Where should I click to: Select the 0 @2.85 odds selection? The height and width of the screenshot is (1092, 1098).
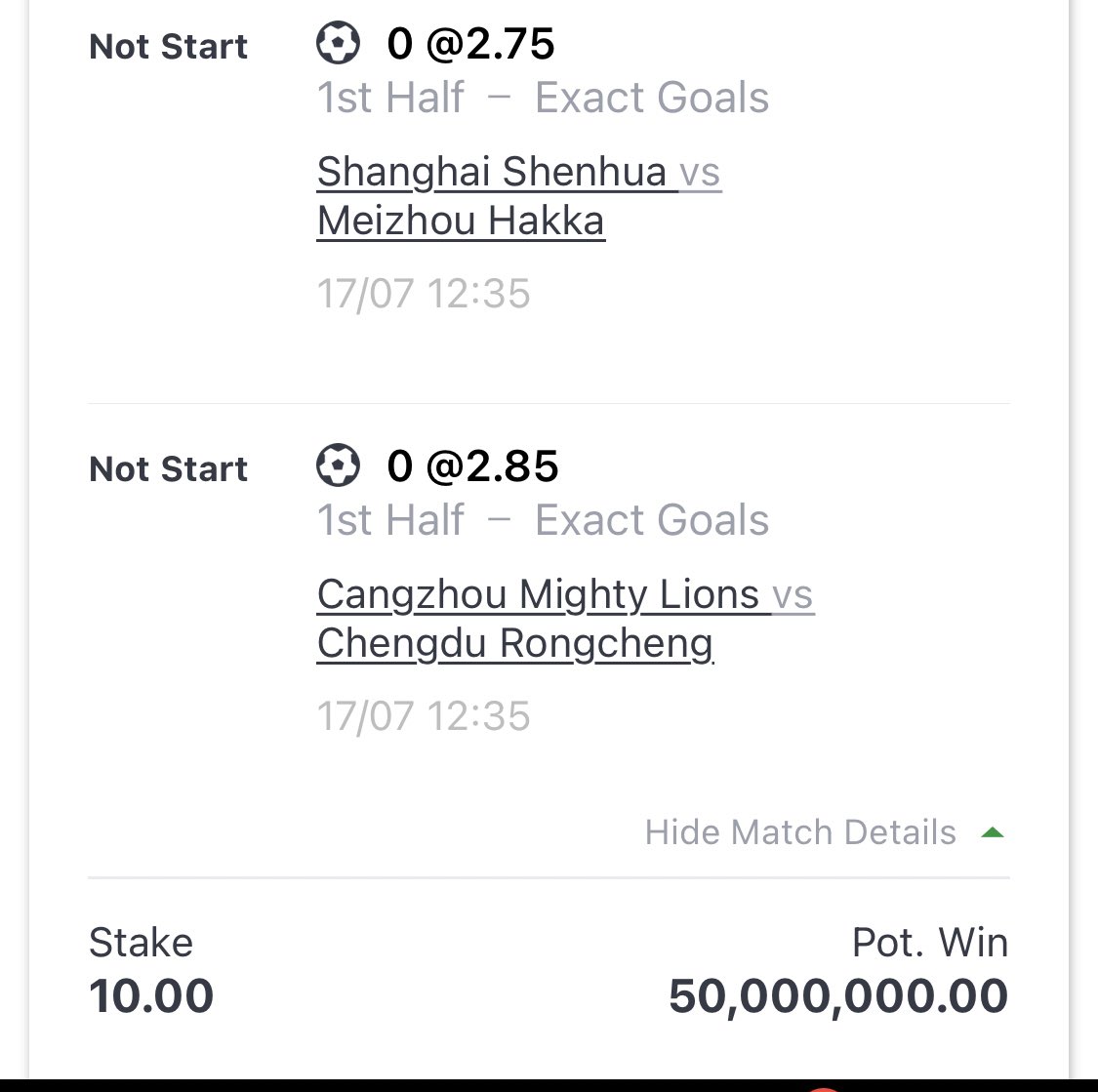click(x=472, y=465)
